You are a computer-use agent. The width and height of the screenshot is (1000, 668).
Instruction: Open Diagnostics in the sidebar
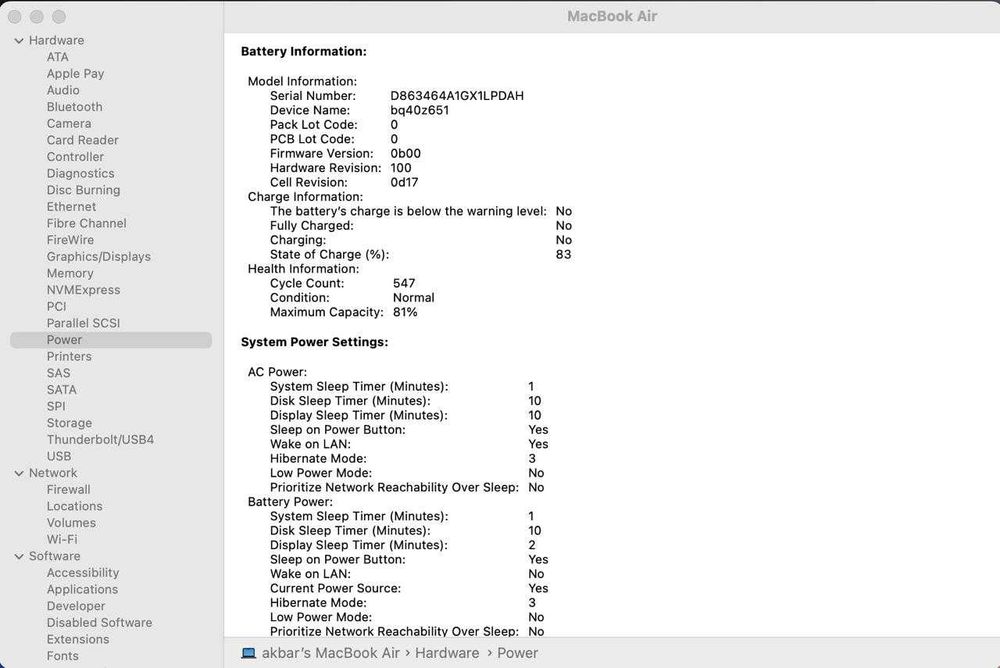click(x=80, y=173)
